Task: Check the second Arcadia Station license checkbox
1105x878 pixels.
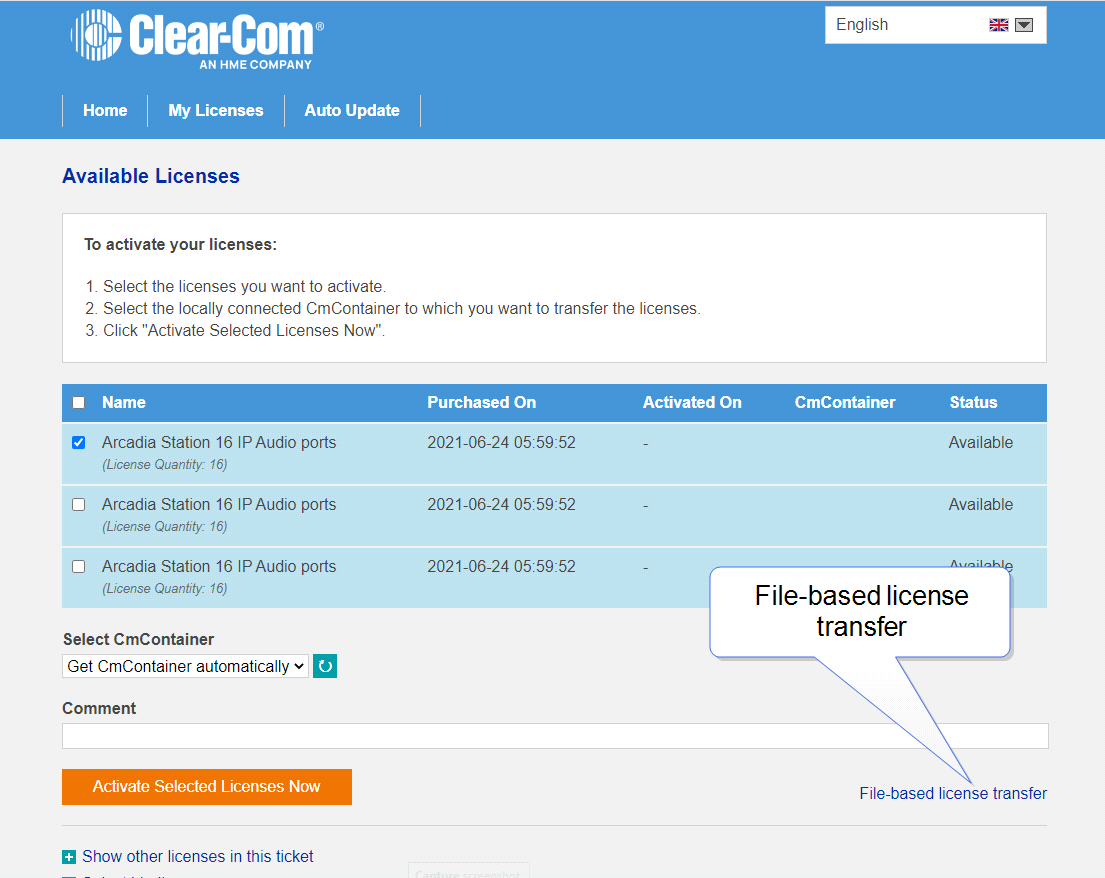Action: point(79,505)
